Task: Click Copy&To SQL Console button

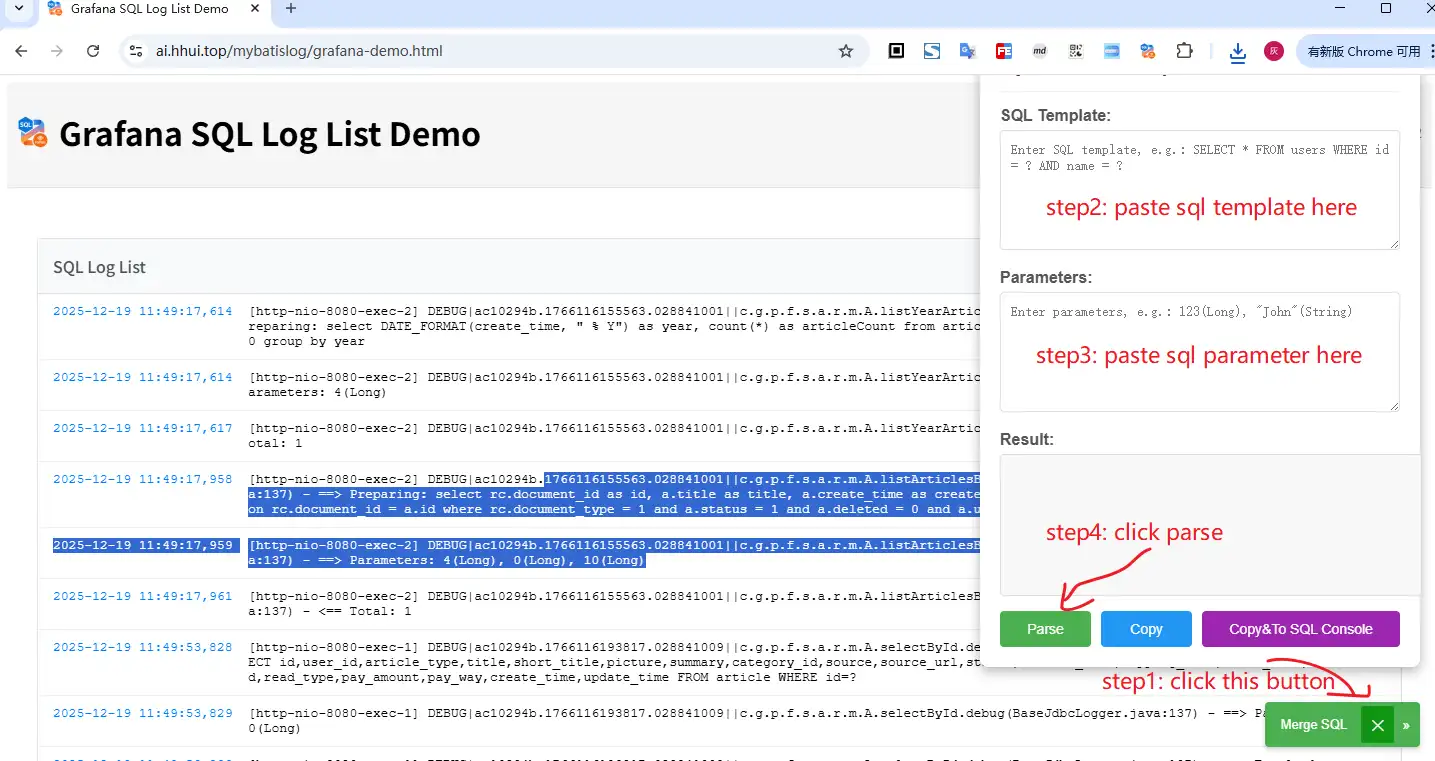Action: click(1300, 629)
